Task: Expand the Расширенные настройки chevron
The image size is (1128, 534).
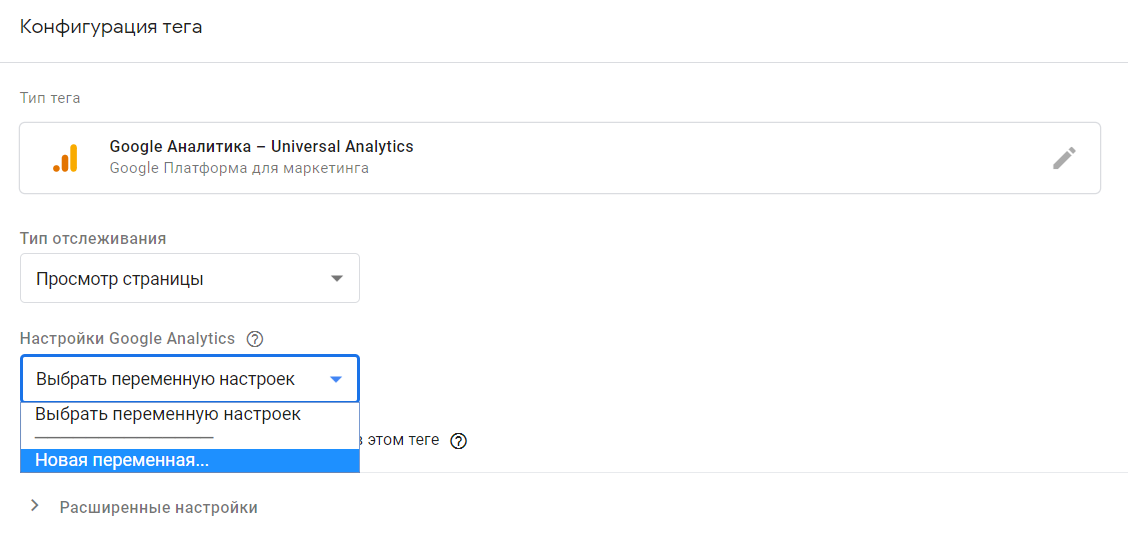Action: 34,507
